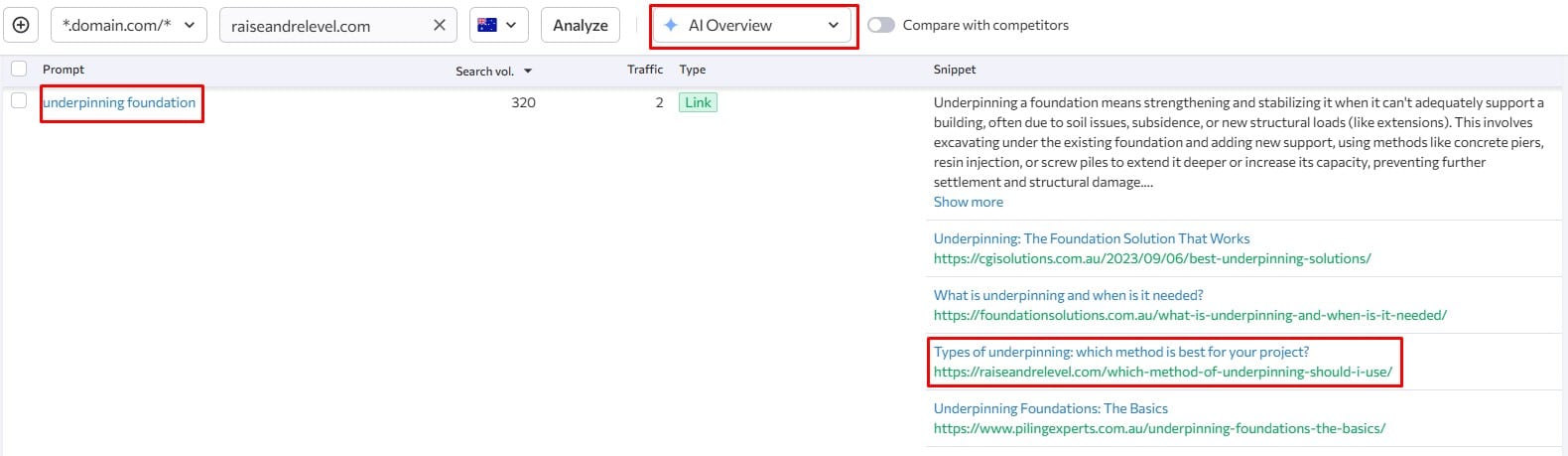This screenshot has width=1568, height=456.
Task: Clear the raiseandrelevel.com domain field
Action: [x=440, y=25]
